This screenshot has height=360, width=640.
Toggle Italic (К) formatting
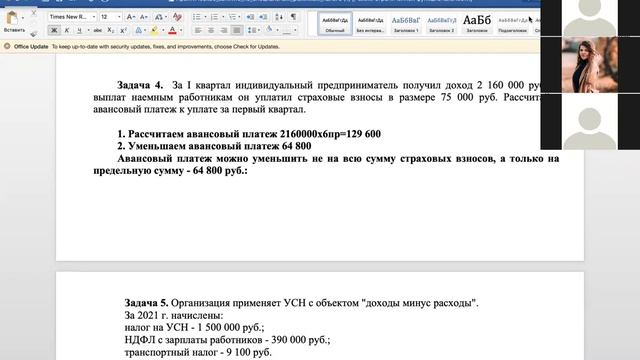pos(67,30)
